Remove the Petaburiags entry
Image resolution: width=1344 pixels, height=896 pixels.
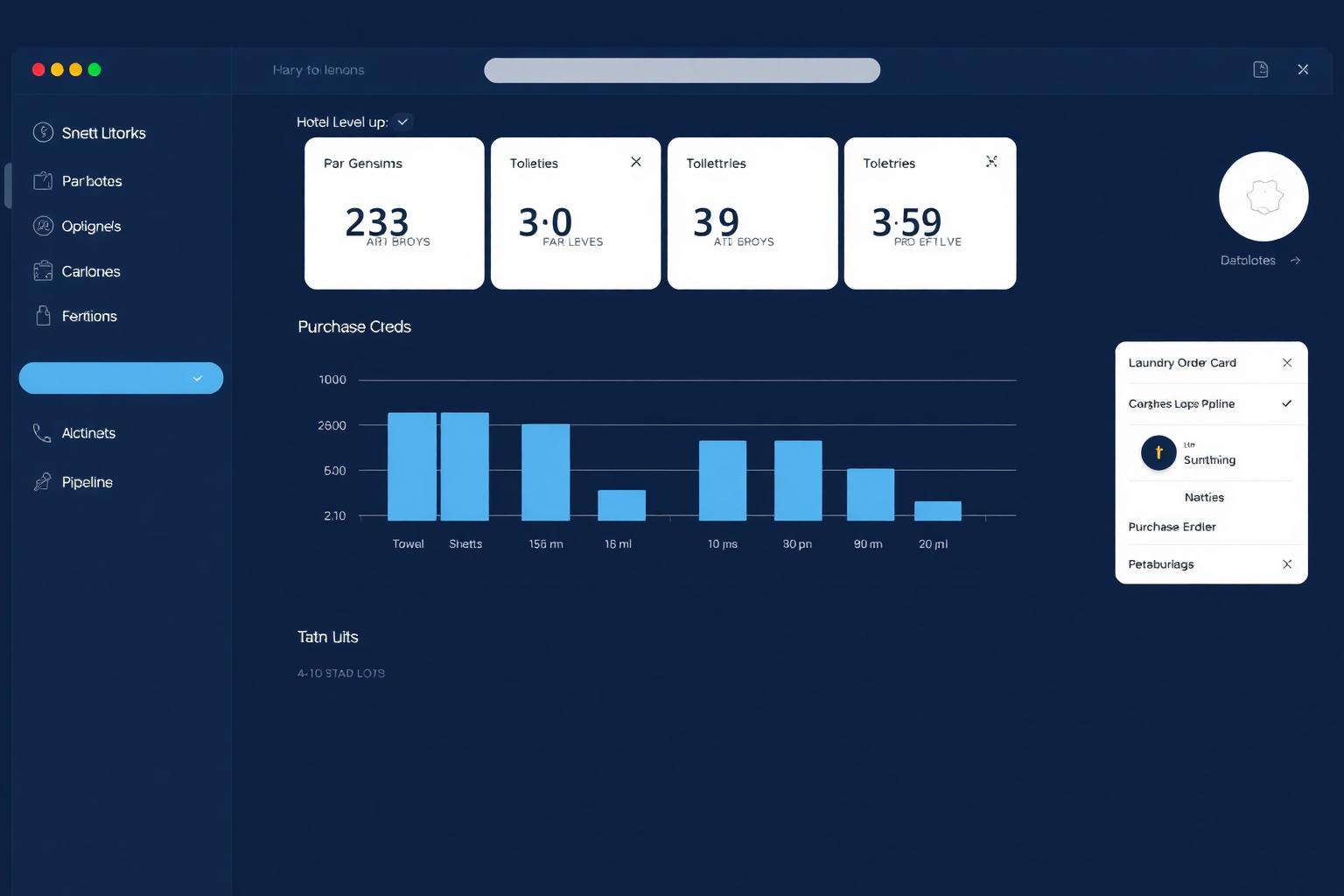click(1287, 564)
